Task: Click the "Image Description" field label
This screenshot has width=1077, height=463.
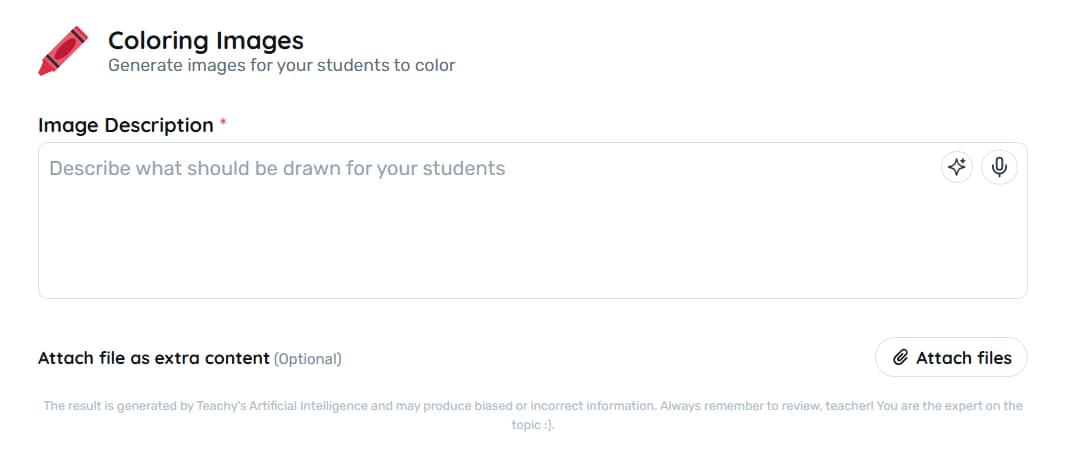Action: pyautogui.click(x=125, y=125)
